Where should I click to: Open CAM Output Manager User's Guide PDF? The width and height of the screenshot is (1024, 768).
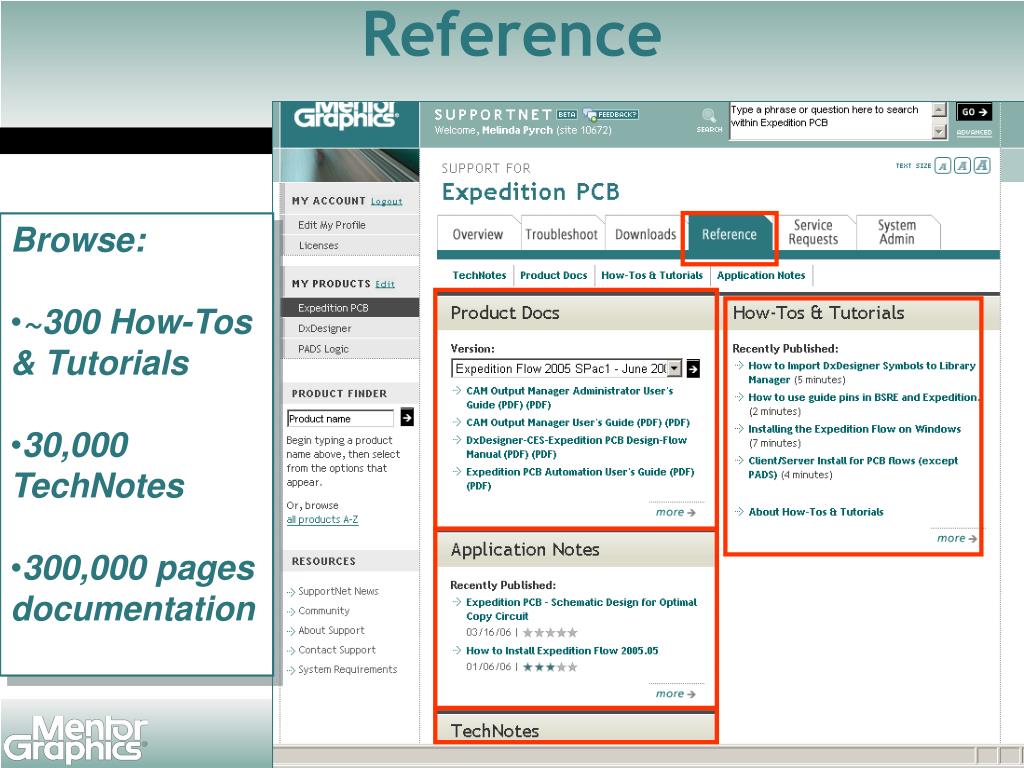pyautogui.click(x=578, y=422)
